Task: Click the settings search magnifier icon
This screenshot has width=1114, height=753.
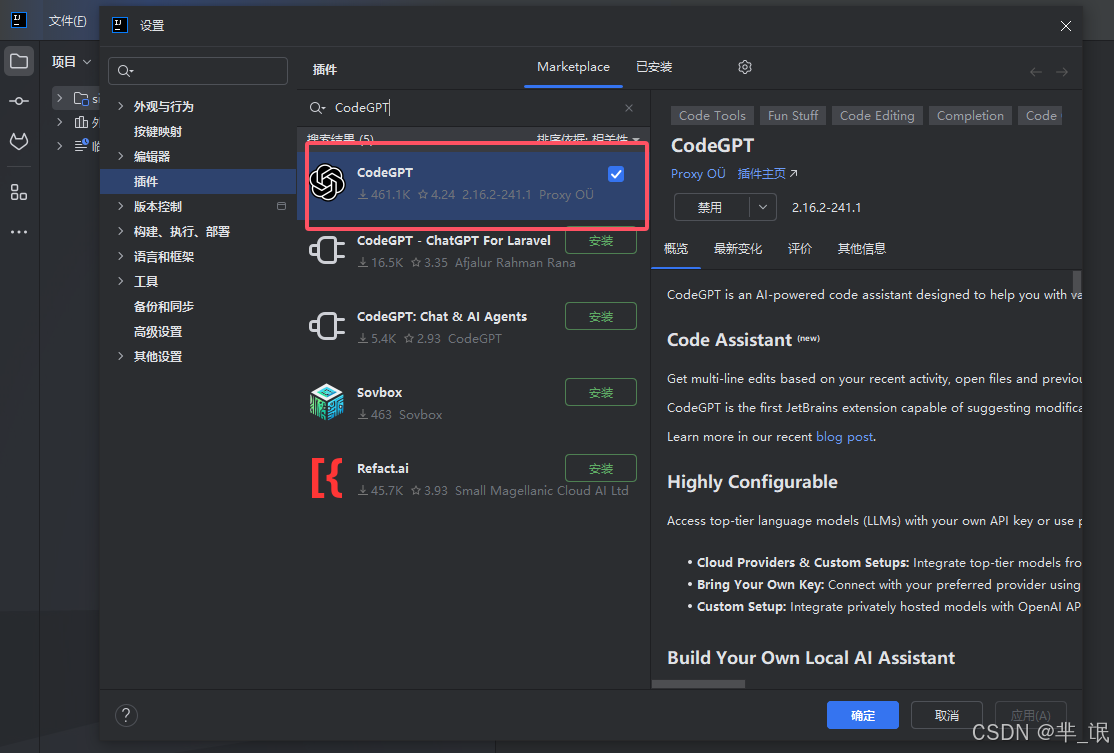Action: tap(126, 71)
